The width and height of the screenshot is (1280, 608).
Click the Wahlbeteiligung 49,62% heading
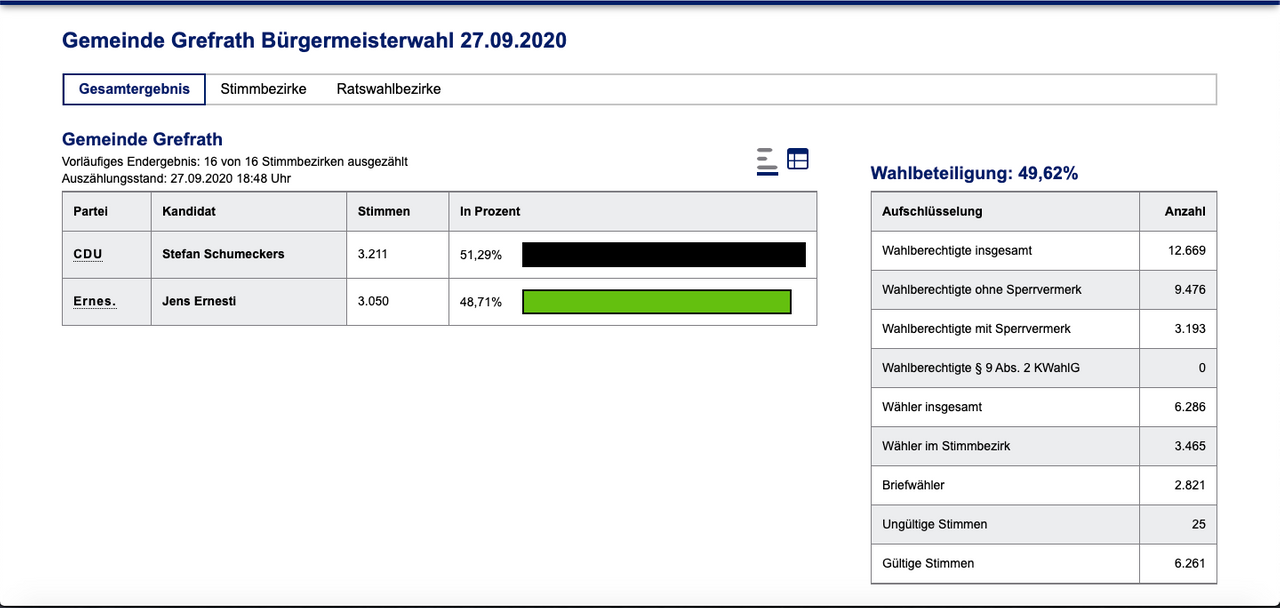(974, 174)
